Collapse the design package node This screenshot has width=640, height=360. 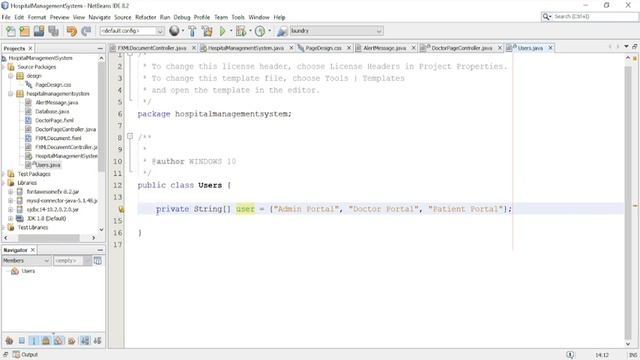tap(11, 76)
